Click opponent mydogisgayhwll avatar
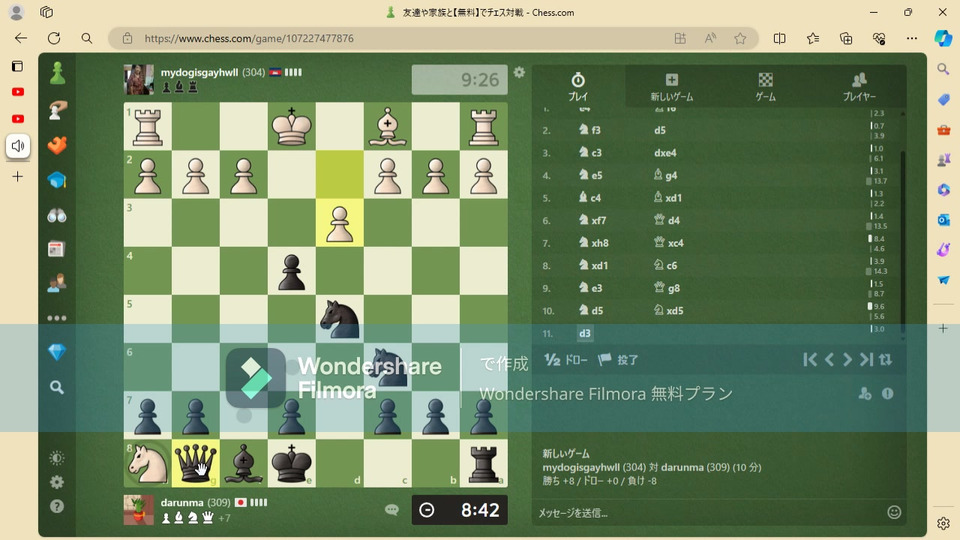Image resolution: width=960 pixels, height=540 pixels. pos(139,80)
